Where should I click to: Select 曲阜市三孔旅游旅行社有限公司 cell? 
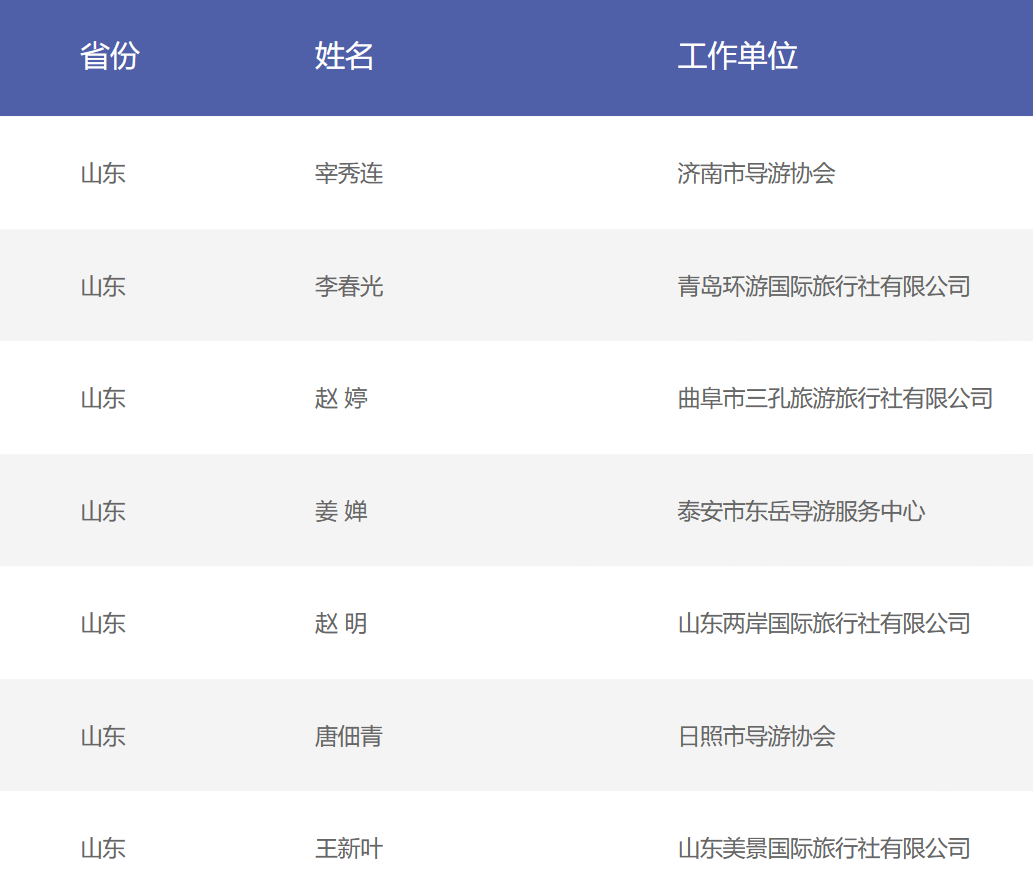(x=835, y=399)
